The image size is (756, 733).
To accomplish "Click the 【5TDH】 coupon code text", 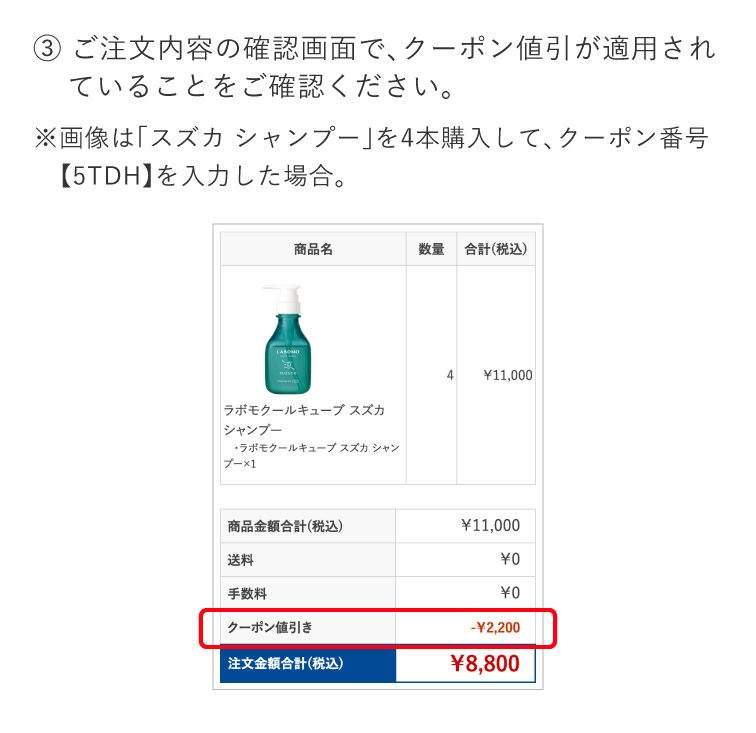I will pyautogui.click(x=105, y=176).
